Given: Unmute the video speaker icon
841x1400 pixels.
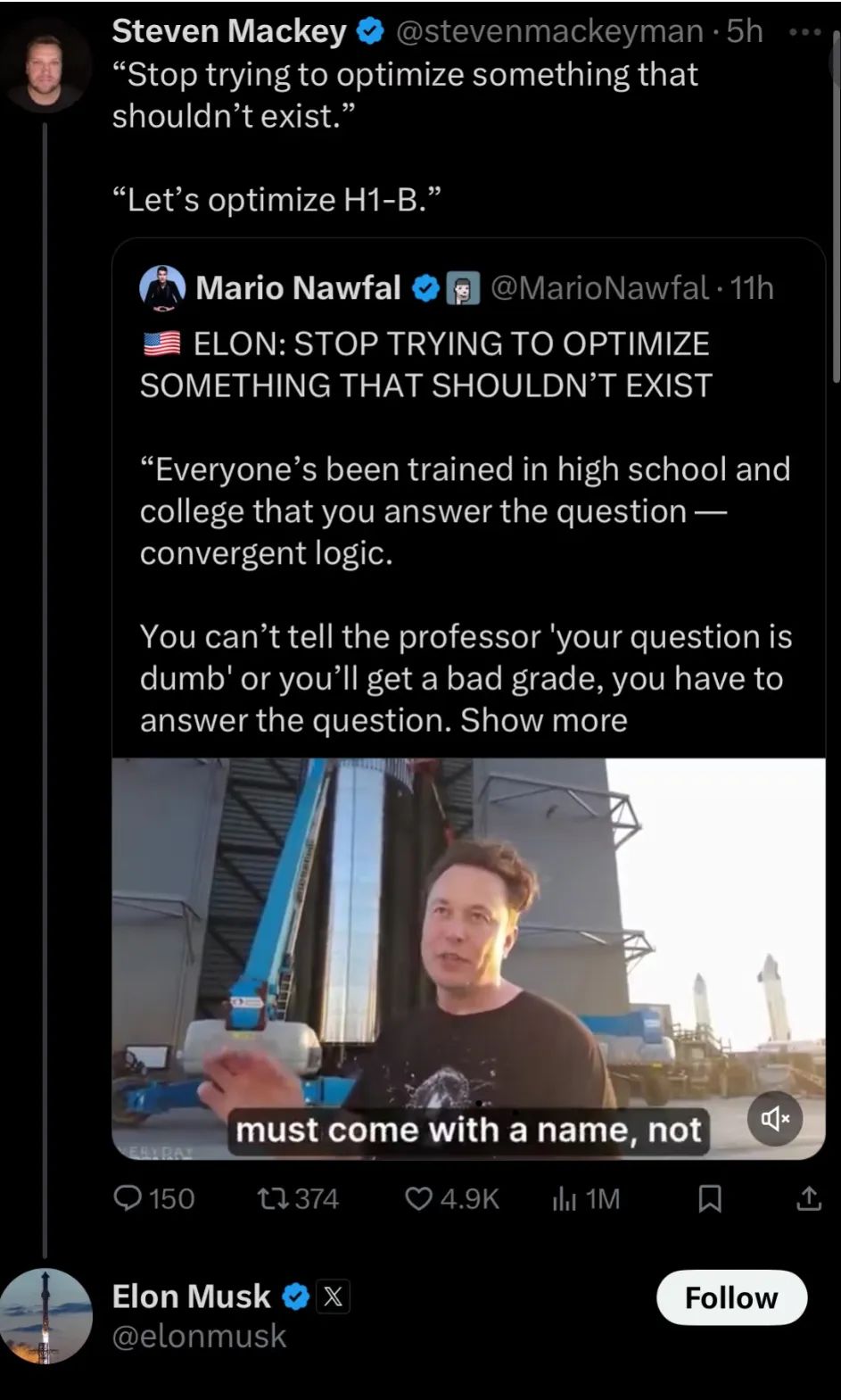Looking at the screenshot, I should pyautogui.click(x=774, y=1118).
